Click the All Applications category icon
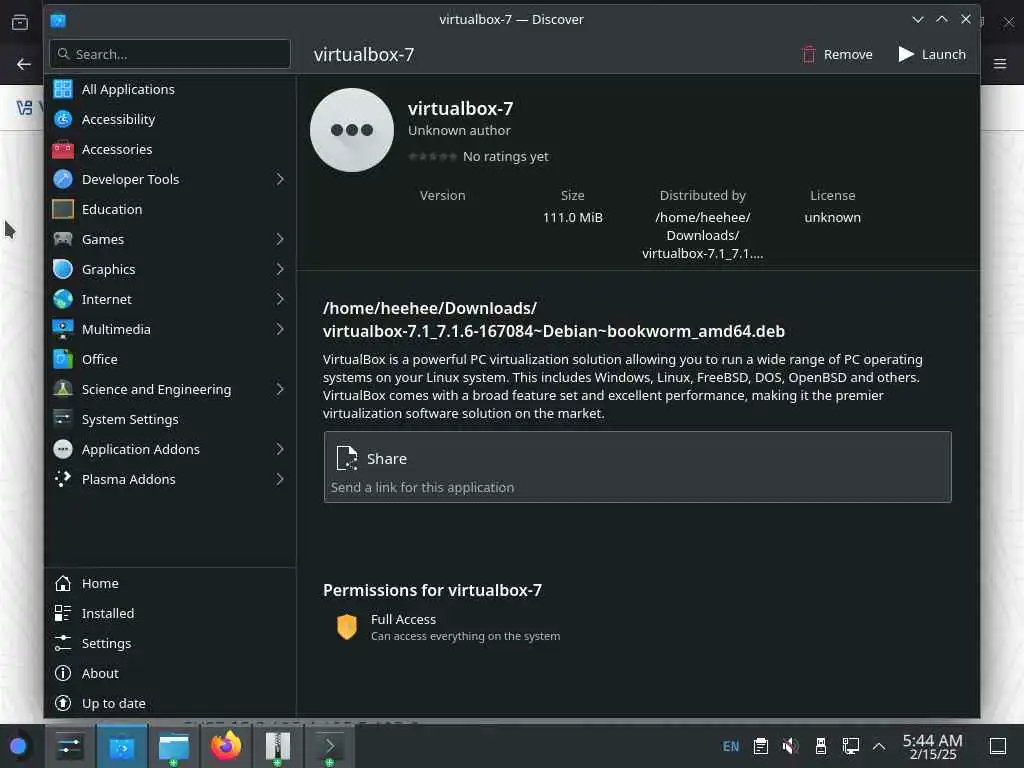Image resolution: width=1024 pixels, height=768 pixels. click(63, 89)
